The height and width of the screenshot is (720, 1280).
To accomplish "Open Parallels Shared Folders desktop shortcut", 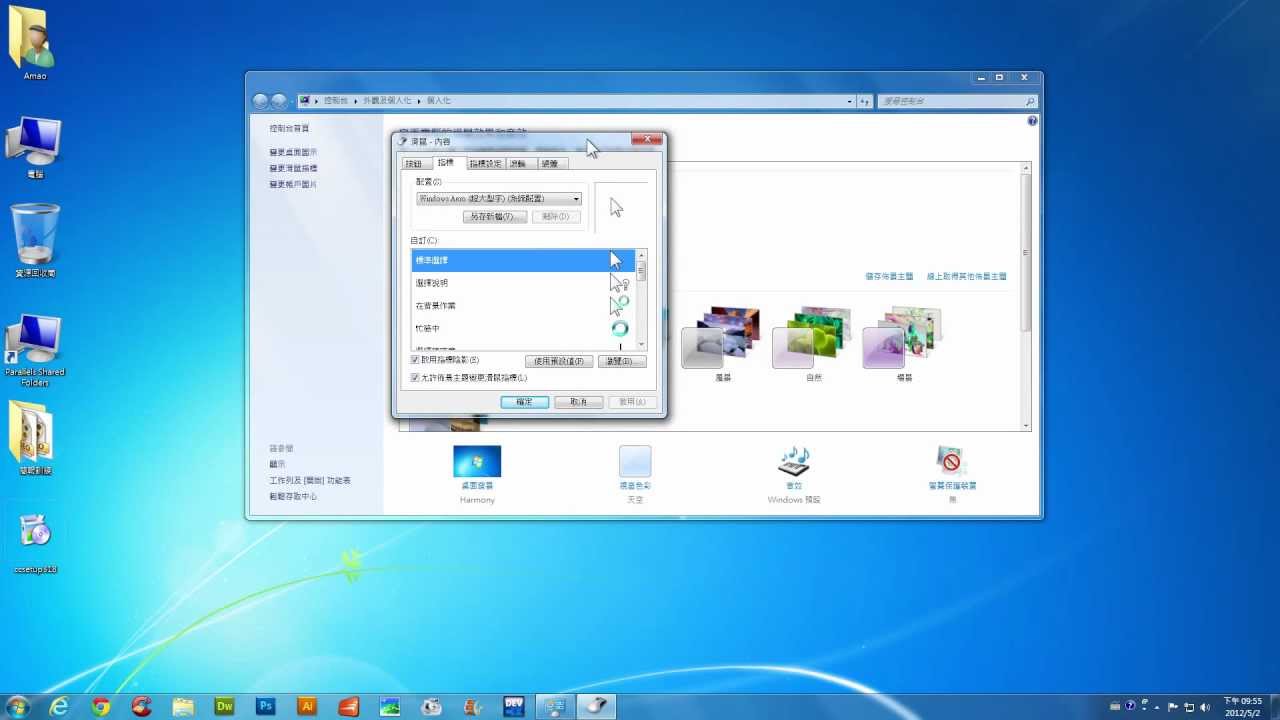I will pyautogui.click(x=35, y=351).
